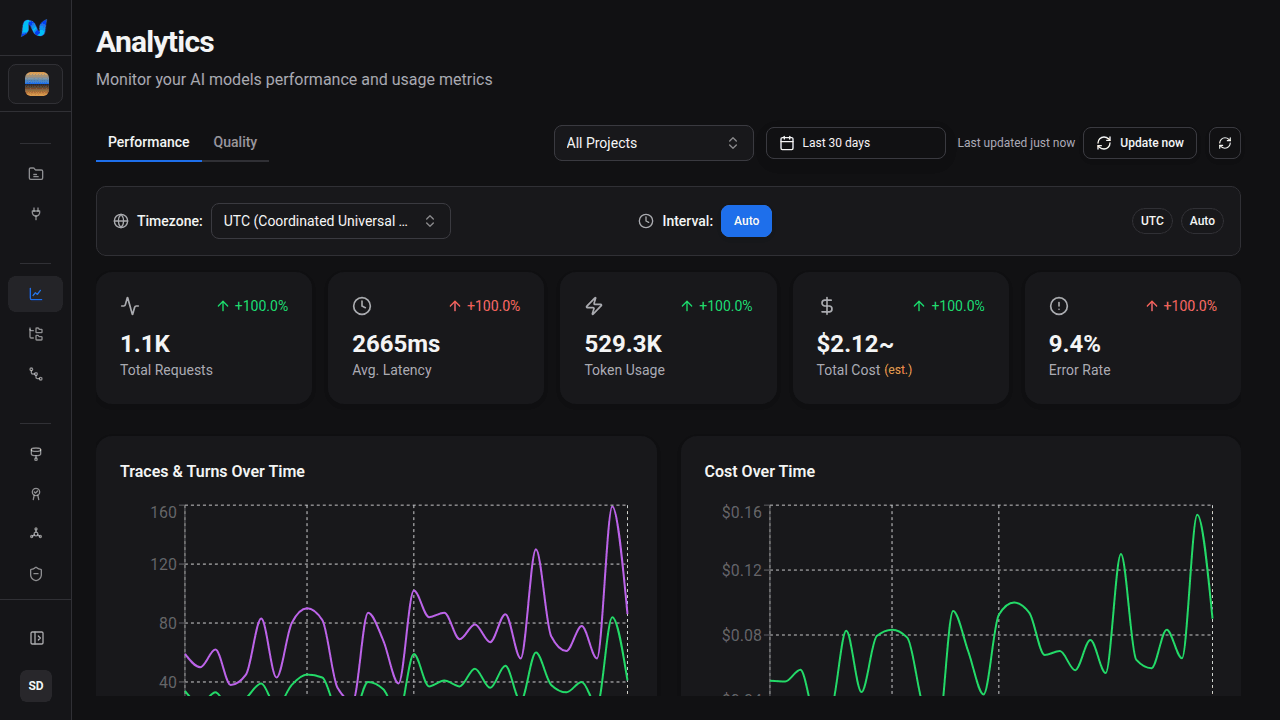Click the clock icon on Avg. Latency card
This screenshot has width=1280, height=720.
tap(362, 306)
